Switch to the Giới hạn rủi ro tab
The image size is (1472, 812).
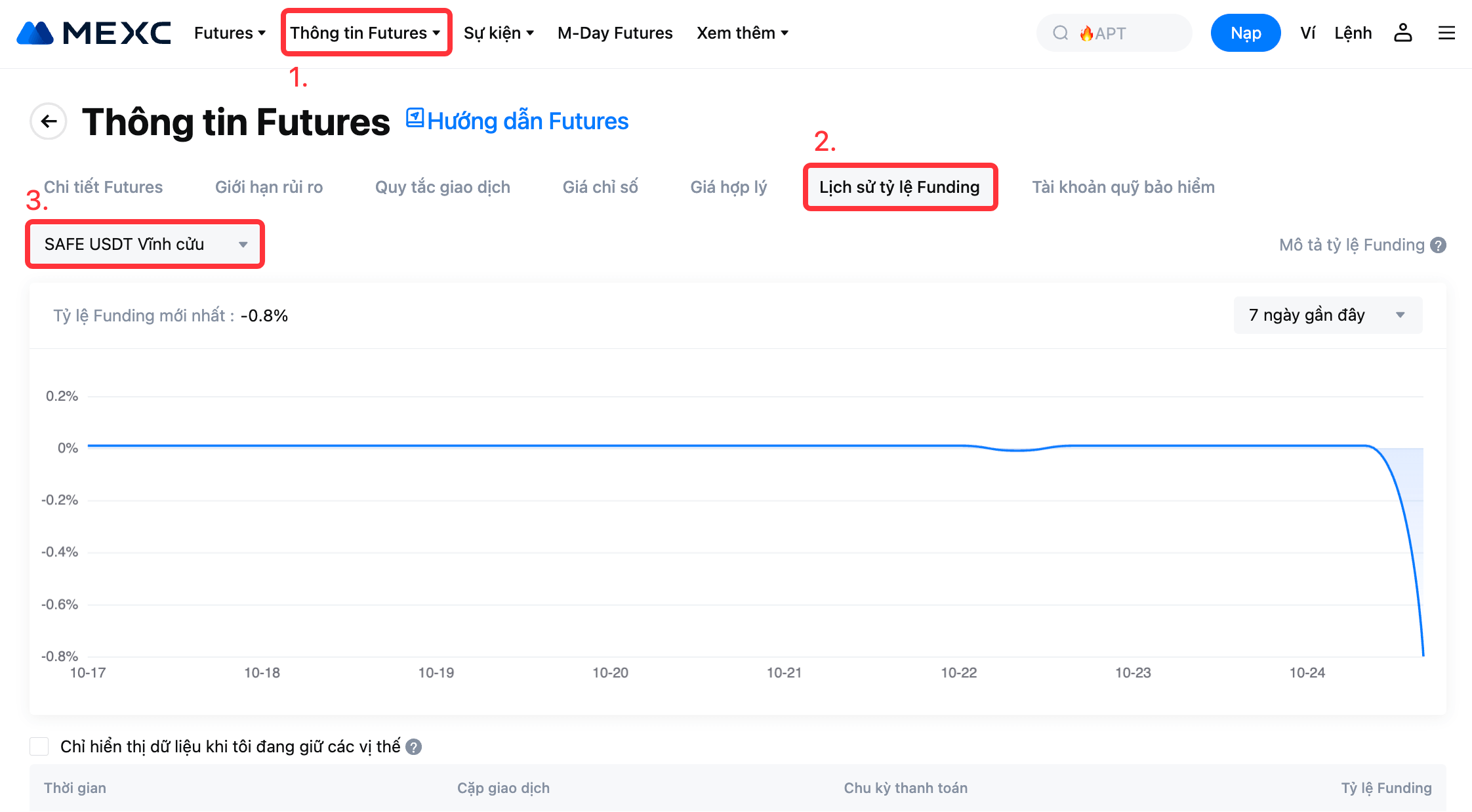tap(269, 188)
